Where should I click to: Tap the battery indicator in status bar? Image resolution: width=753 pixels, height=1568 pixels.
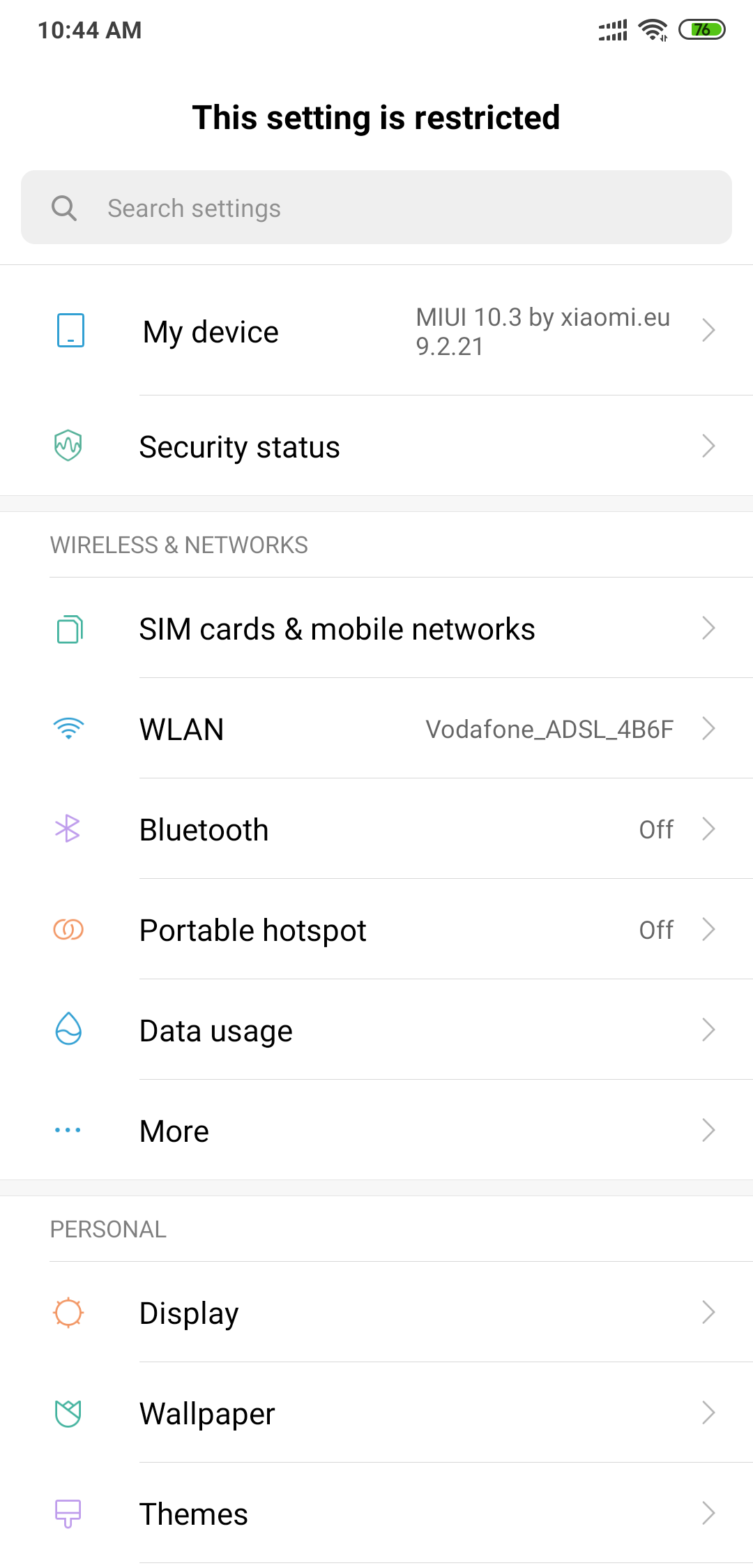(702, 30)
